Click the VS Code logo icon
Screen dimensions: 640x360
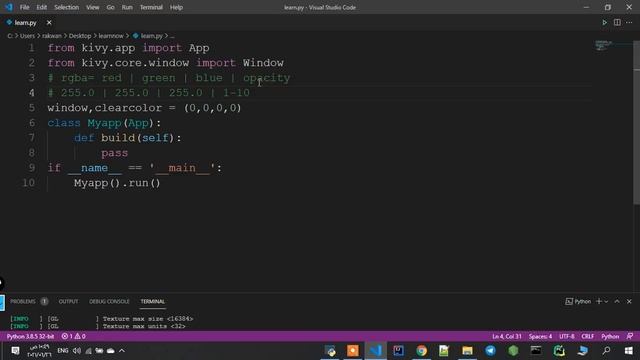9,7
